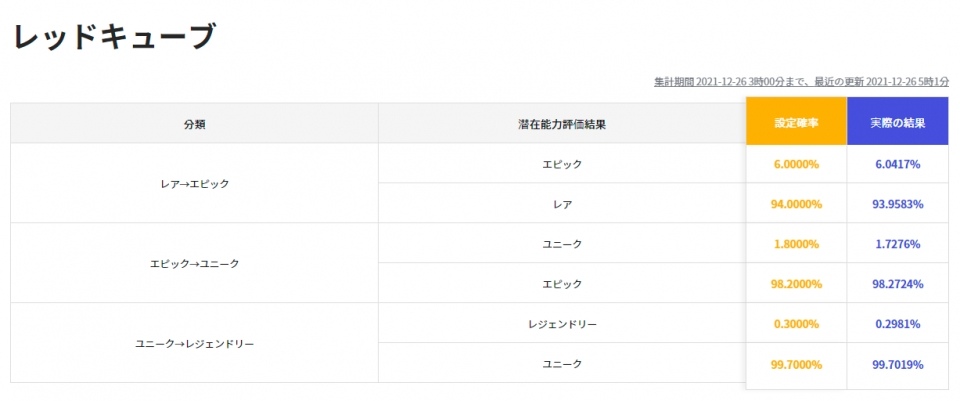Click the 99.7000% set probability value
This screenshot has height=401, width=960.
click(x=796, y=364)
